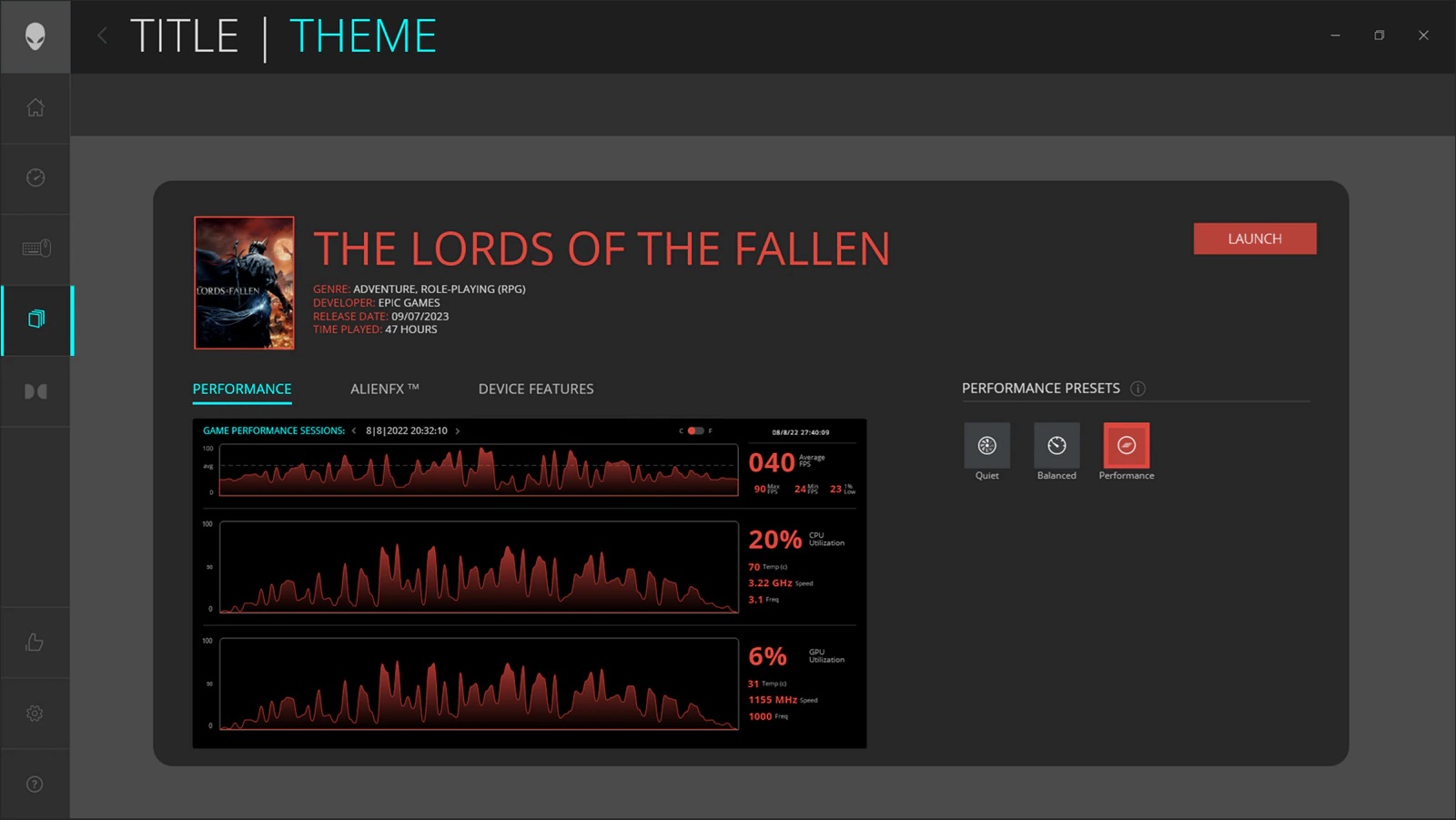Open the performance gauge sidebar page
This screenshot has width=1456, height=820.
click(x=35, y=177)
